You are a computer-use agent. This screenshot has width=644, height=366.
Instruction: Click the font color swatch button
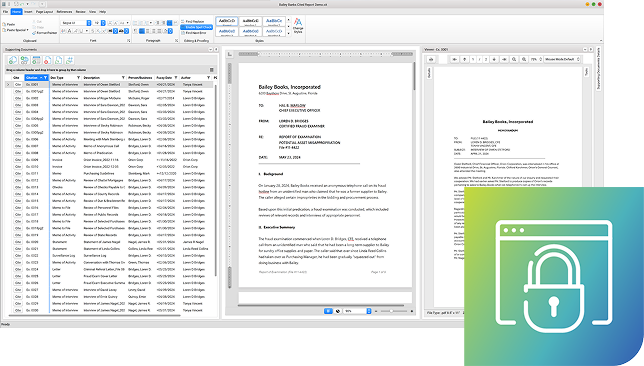coord(122,31)
